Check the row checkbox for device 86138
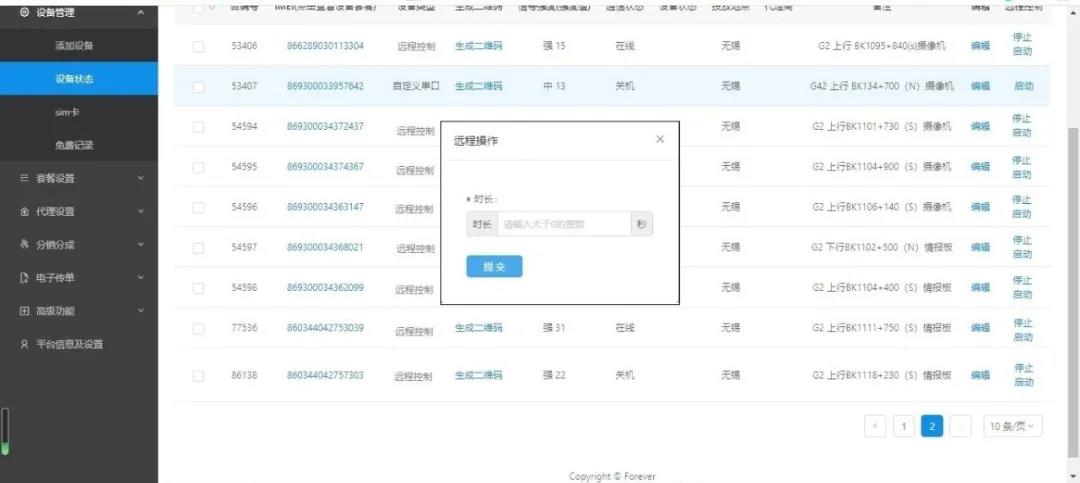 coord(198,376)
